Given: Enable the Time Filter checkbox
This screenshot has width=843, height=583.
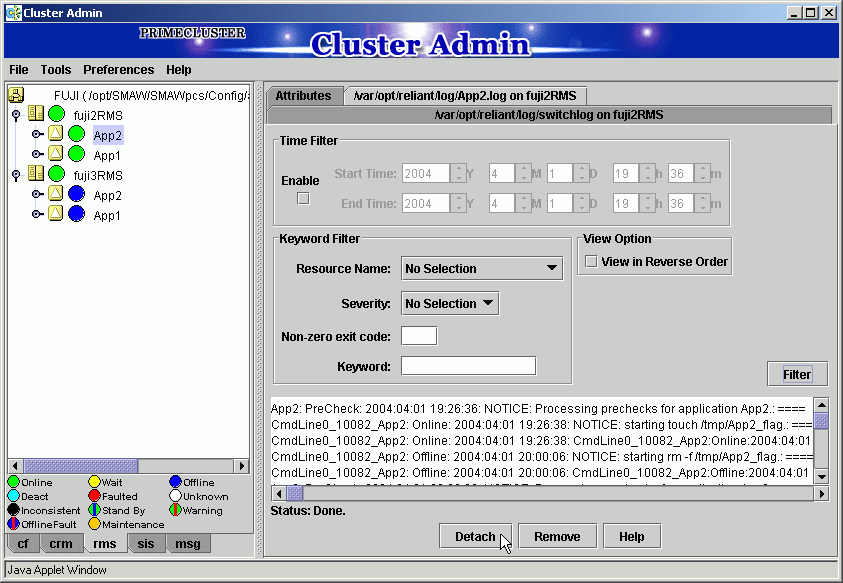Looking at the screenshot, I should (303, 198).
